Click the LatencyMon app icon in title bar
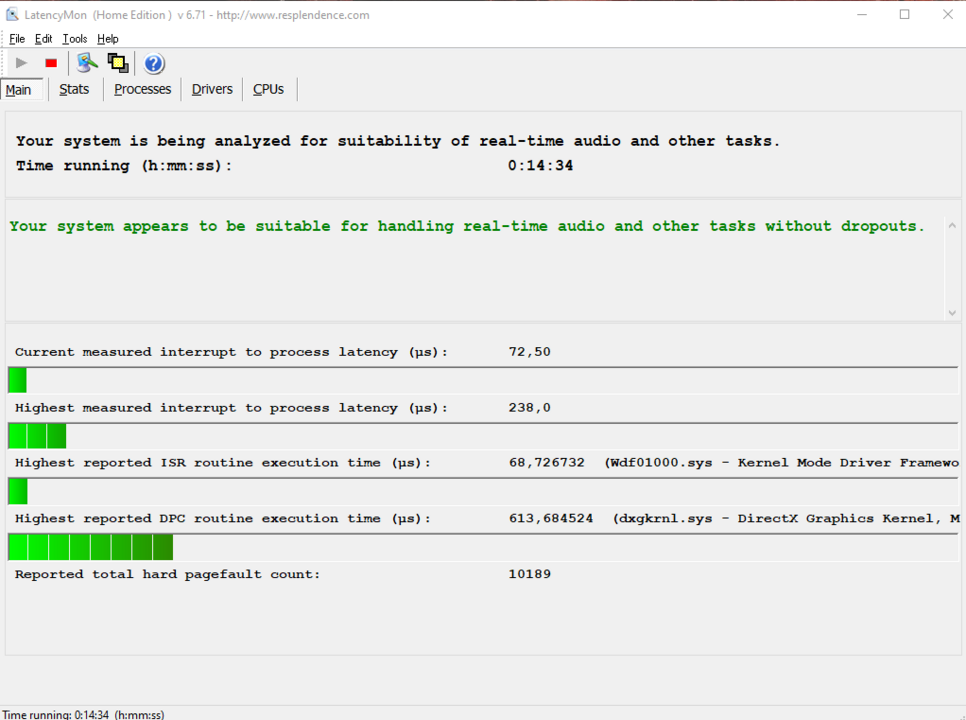The width and height of the screenshot is (966, 720). [x=12, y=14]
